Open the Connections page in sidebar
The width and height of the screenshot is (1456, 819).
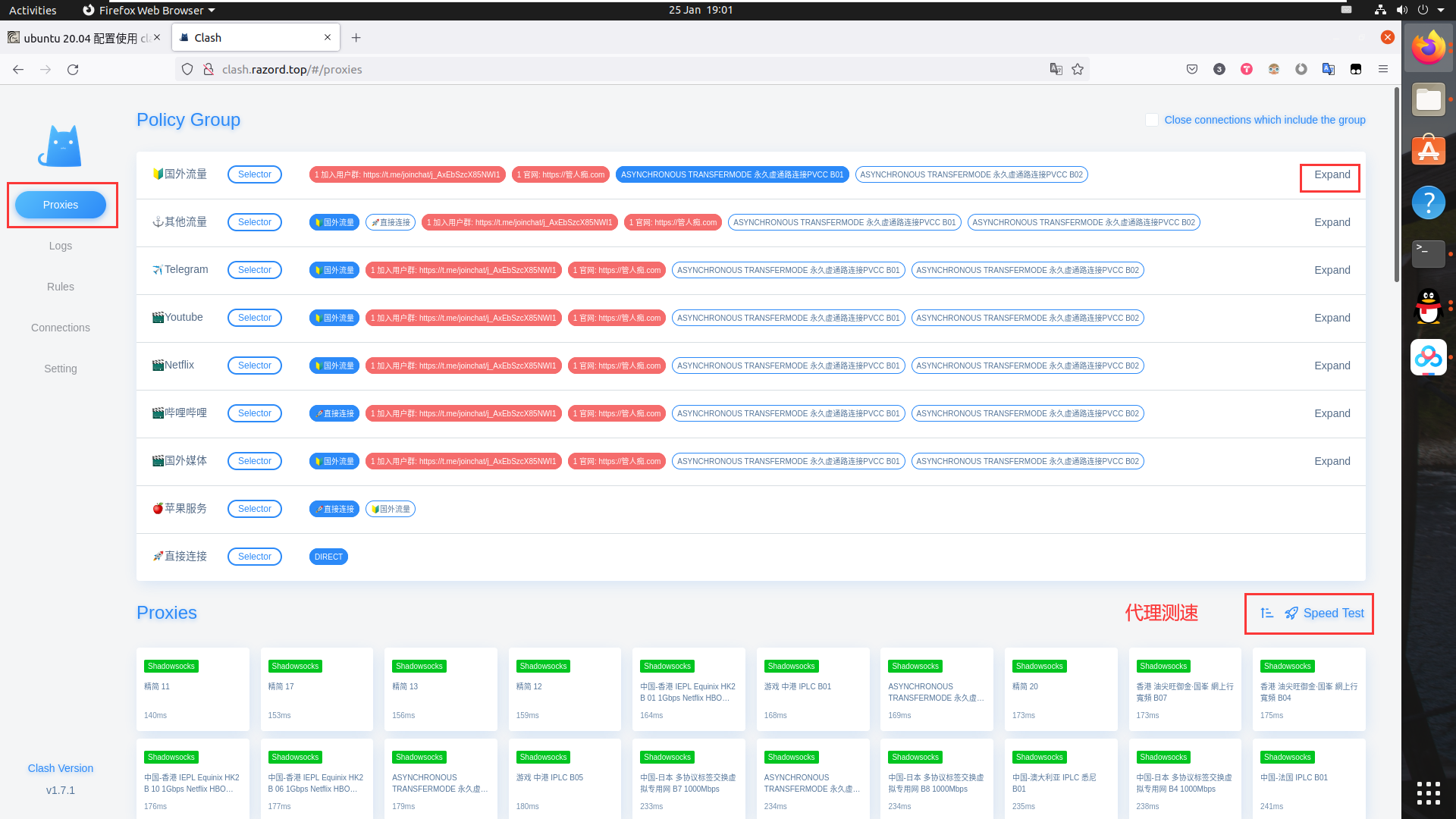[x=61, y=328]
